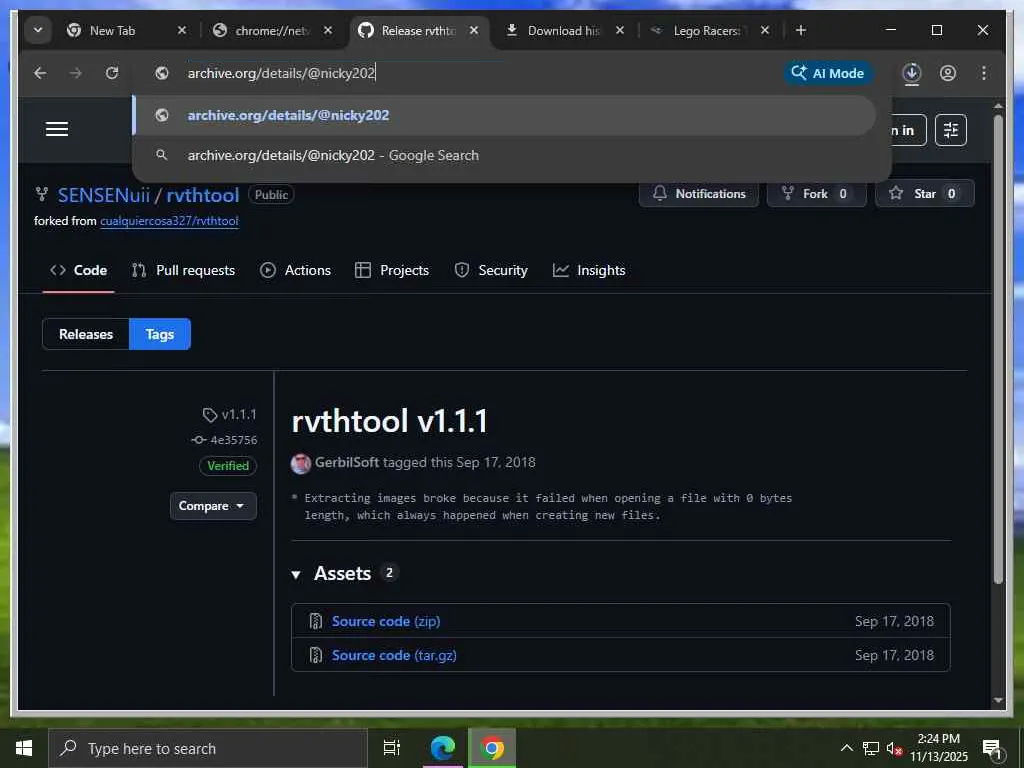
Task: Open the Chrome downloads icon
Action: pos(912,72)
